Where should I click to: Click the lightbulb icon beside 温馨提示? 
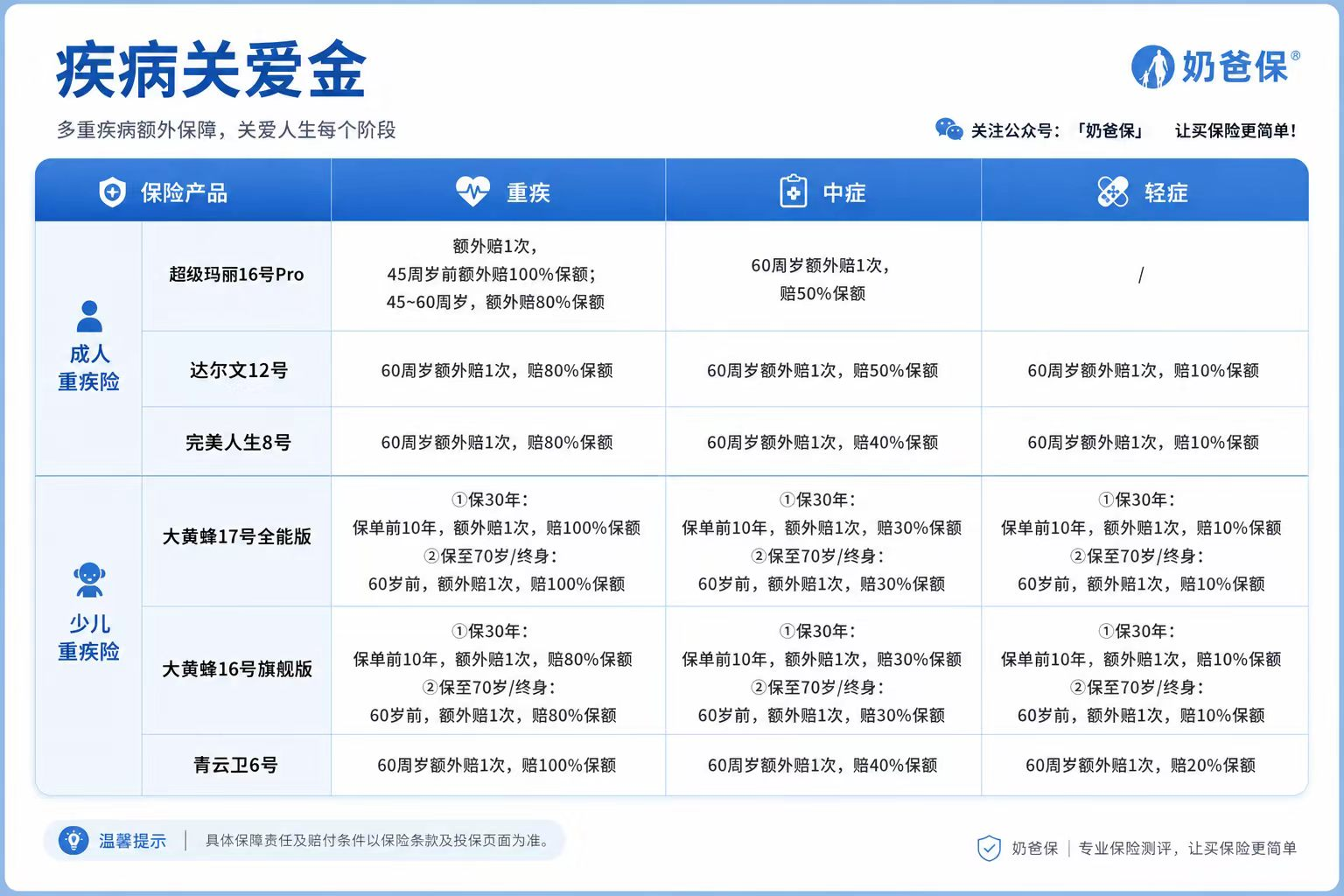click(73, 840)
